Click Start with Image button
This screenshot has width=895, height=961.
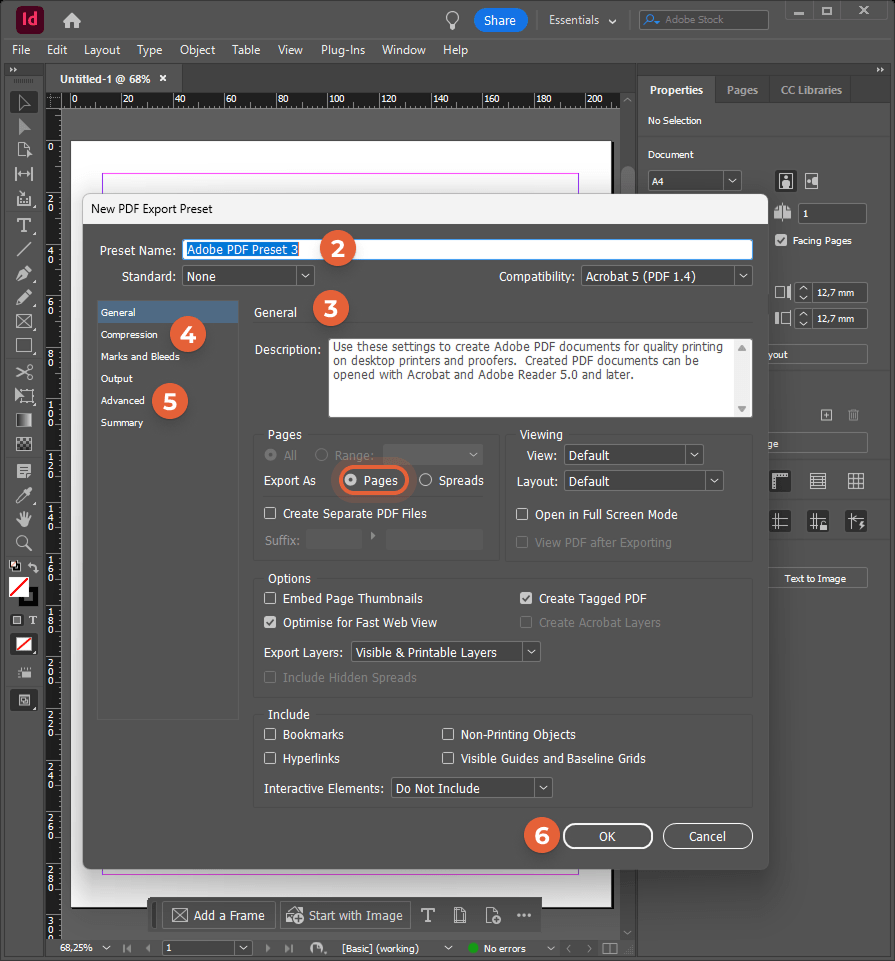pos(344,915)
